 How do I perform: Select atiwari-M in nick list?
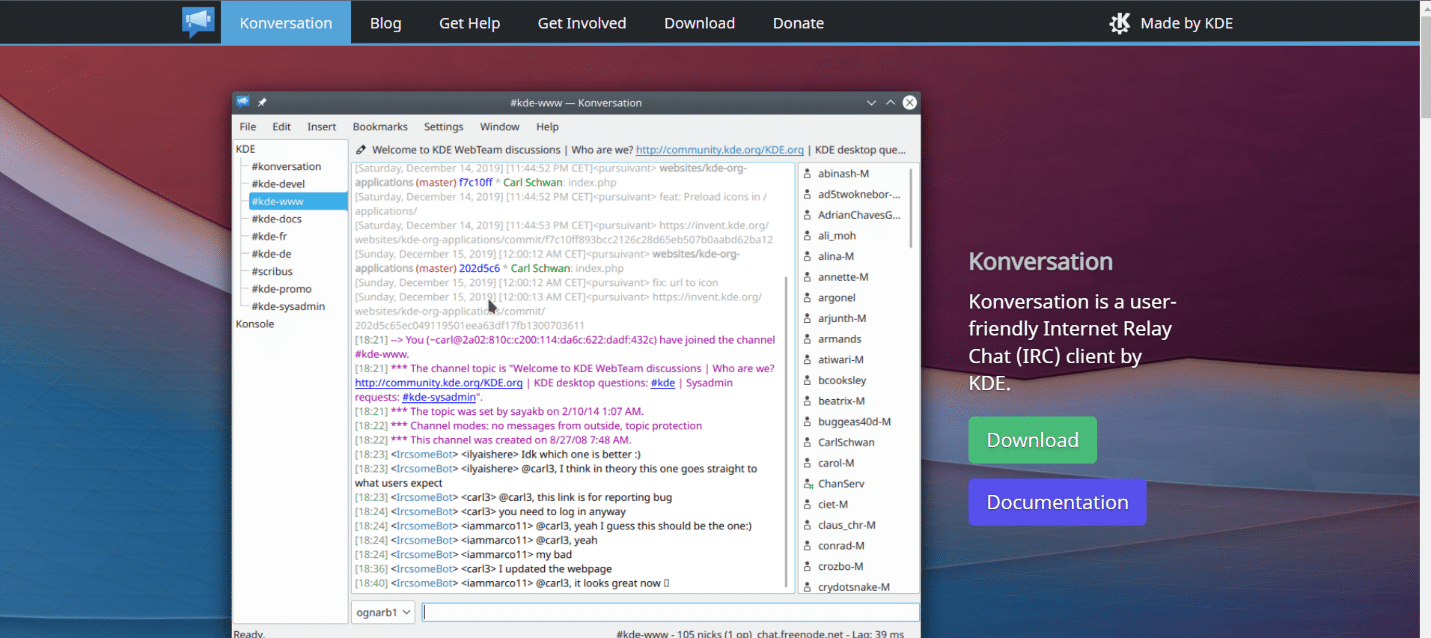(840, 360)
